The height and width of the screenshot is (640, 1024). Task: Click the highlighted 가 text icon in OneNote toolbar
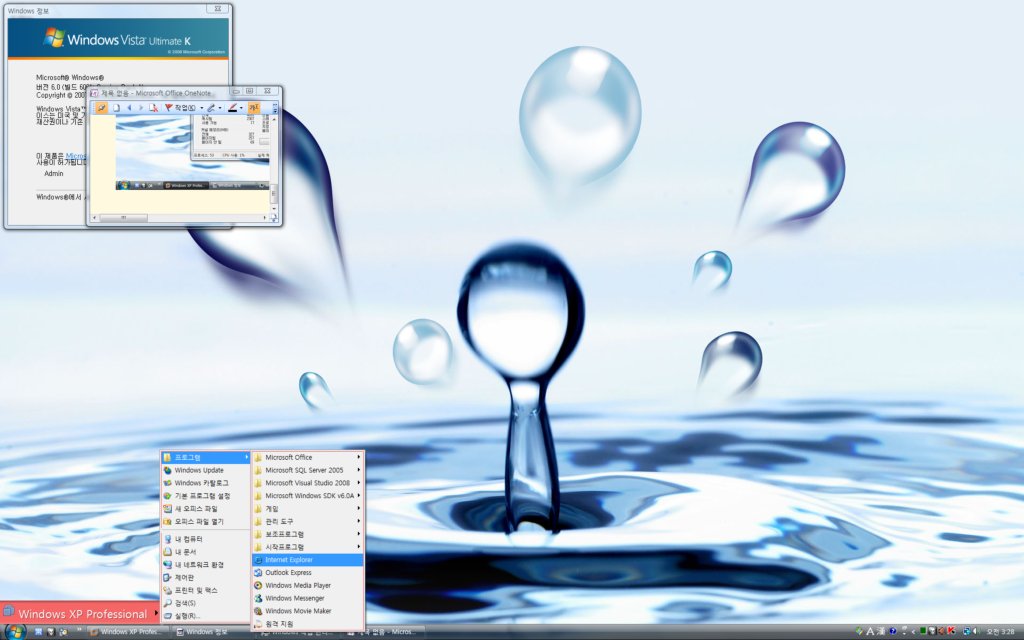pos(253,108)
